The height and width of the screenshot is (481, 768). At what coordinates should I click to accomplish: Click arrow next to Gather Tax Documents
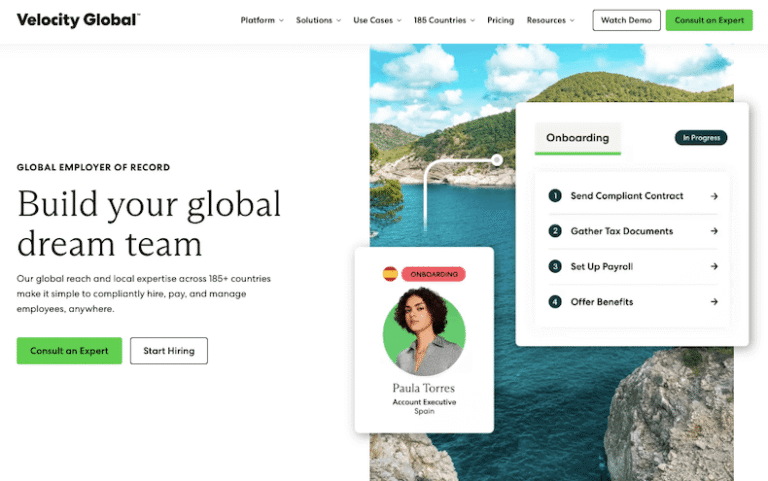pyautogui.click(x=714, y=231)
